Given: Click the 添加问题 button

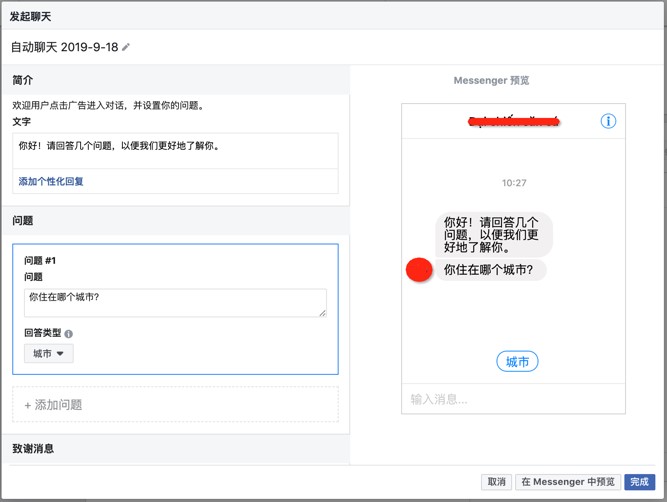Looking at the screenshot, I should point(175,405).
